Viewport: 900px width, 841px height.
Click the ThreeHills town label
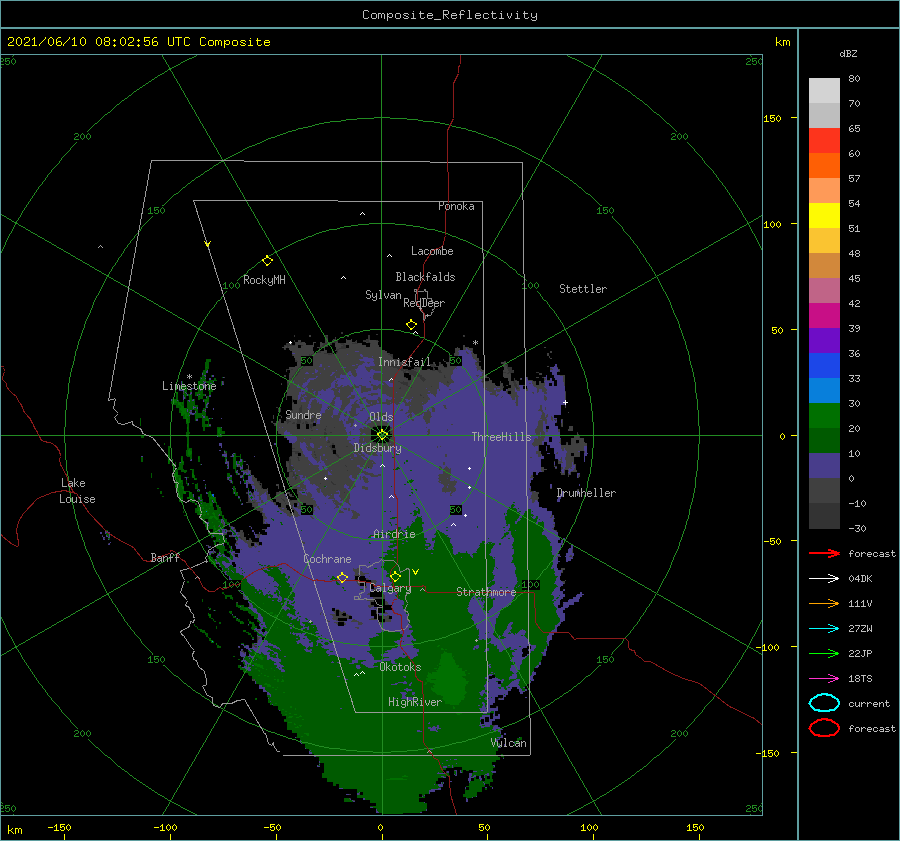tap(502, 437)
